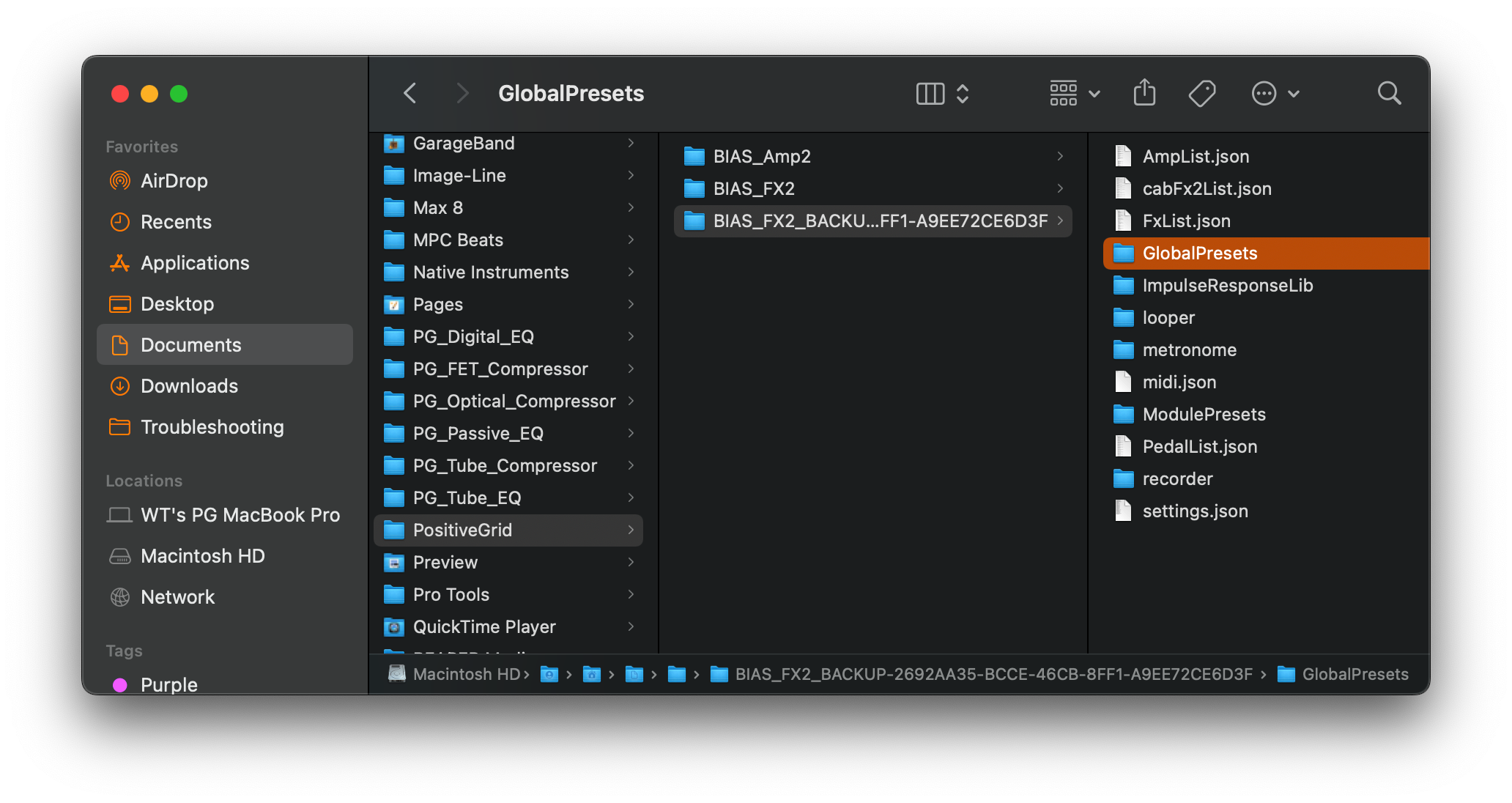Click Macintosh HD in the path bar

(454, 674)
